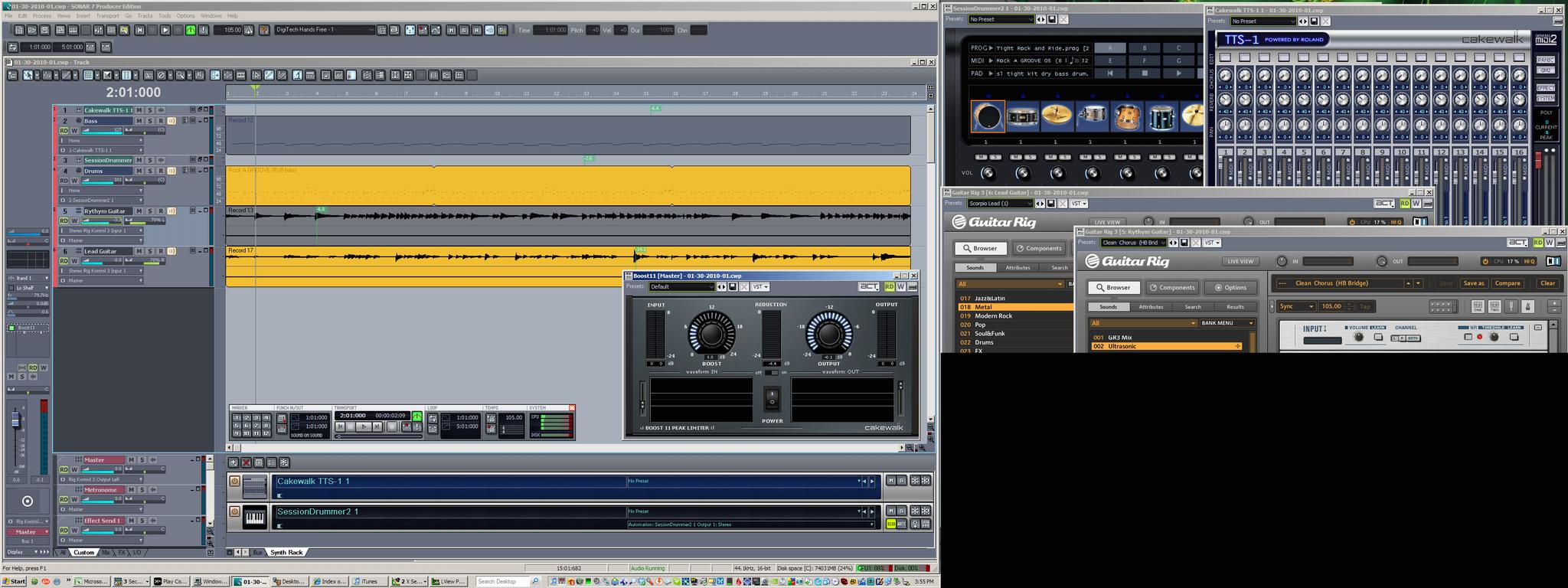Open BANK MENU dropdown in Rythym Guitar Rig

(x=1227, y=323)
